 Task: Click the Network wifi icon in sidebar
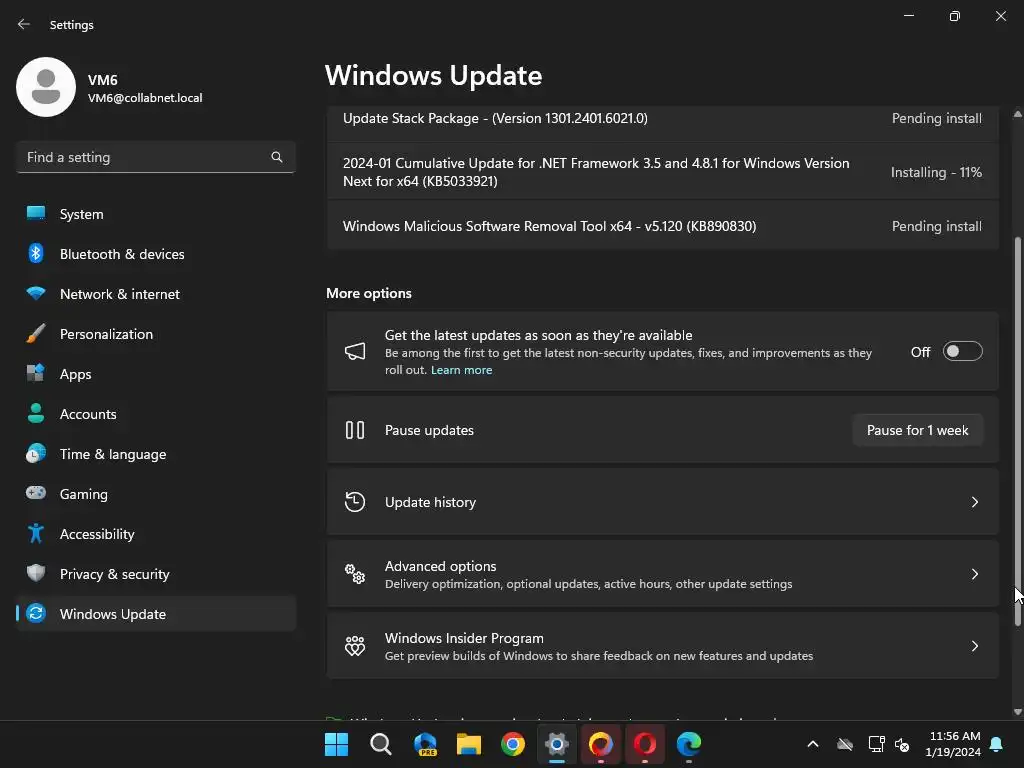[36, 293]
